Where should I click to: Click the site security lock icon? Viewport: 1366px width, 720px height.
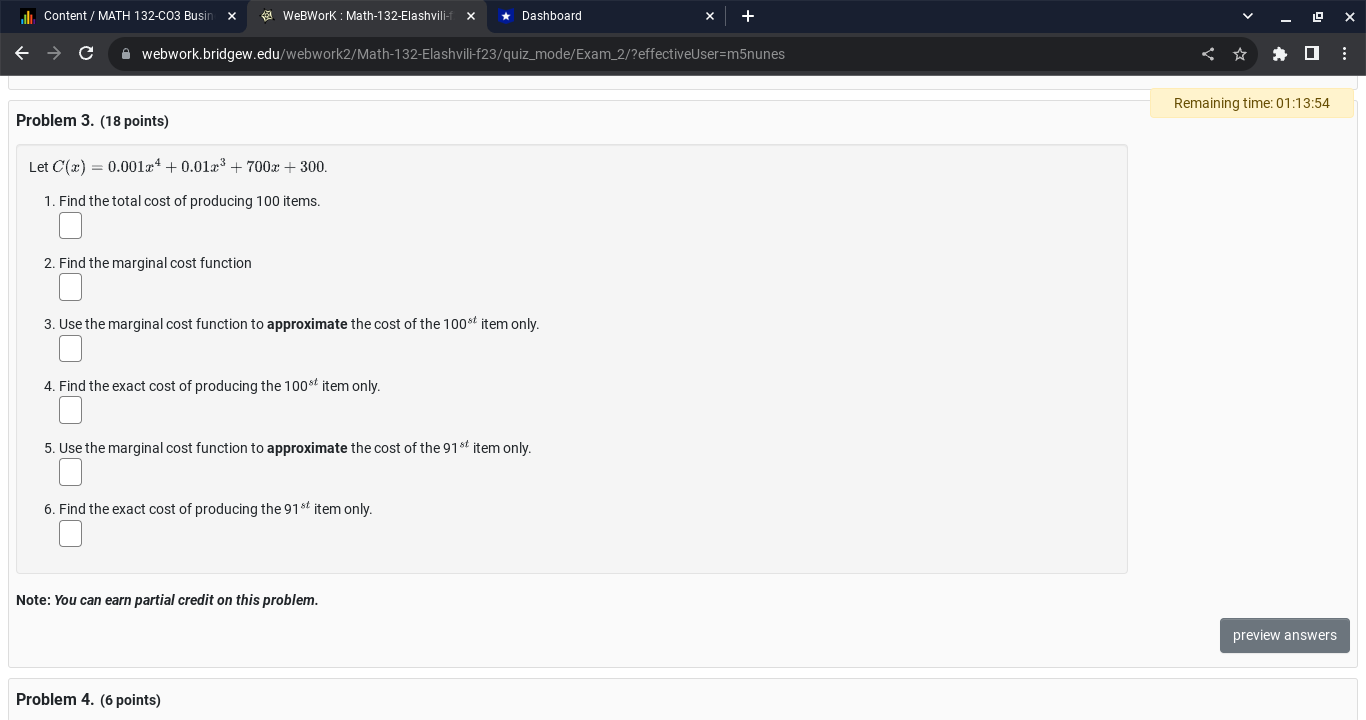126,54
